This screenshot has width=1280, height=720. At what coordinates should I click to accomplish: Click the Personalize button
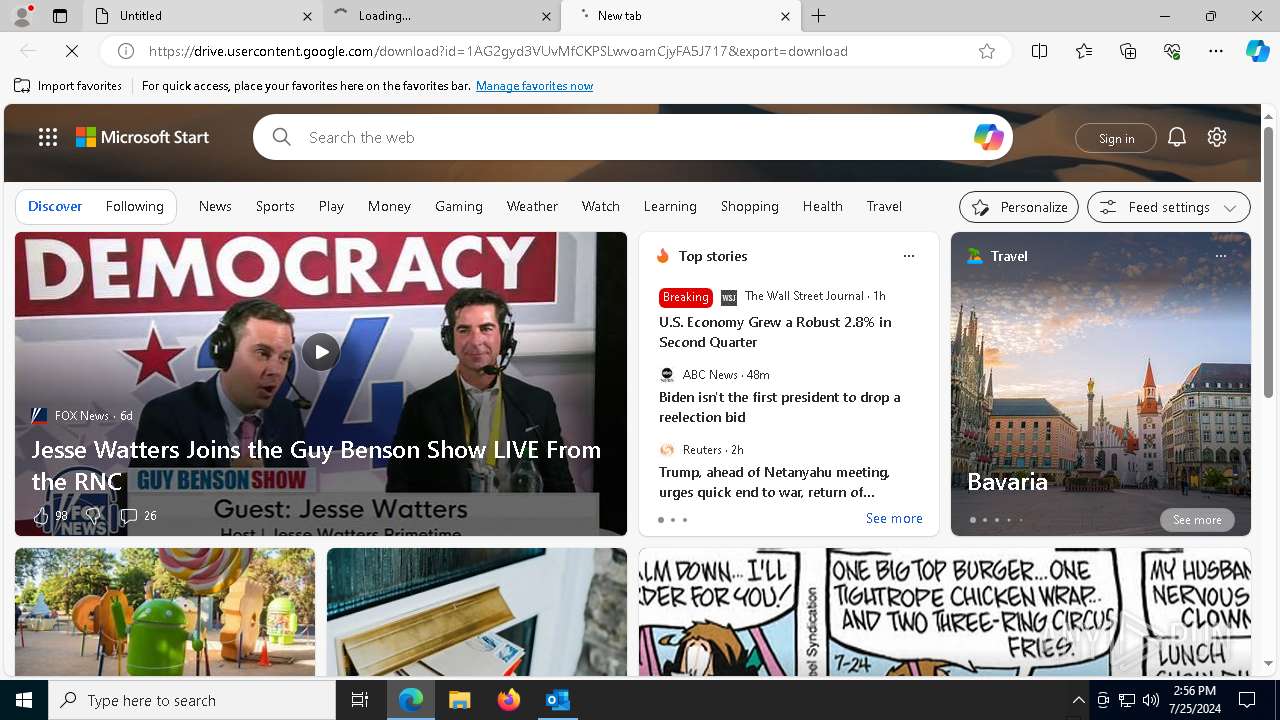coord(1019,207)
